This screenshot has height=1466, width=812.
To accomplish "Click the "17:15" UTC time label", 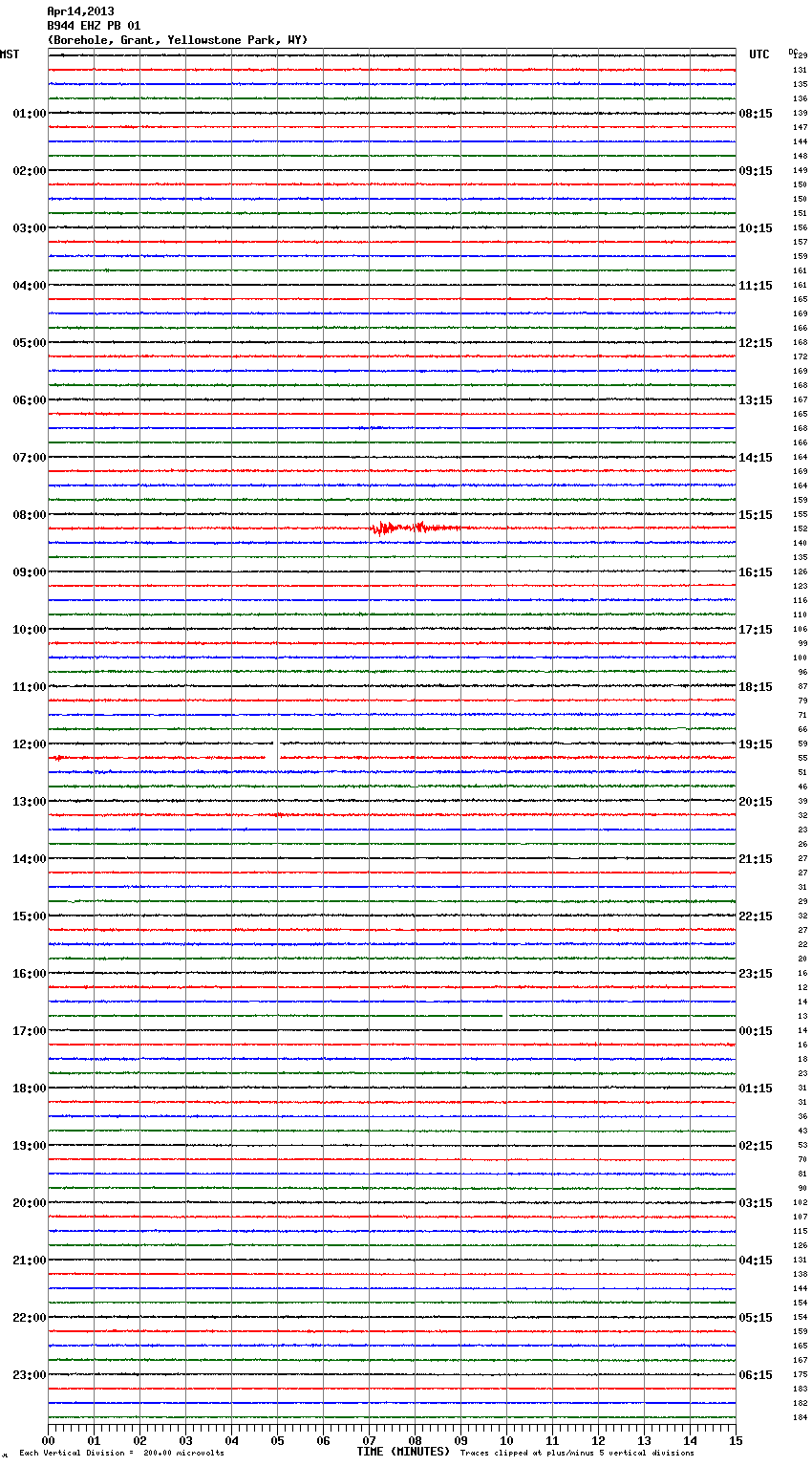I will [756, 630].
